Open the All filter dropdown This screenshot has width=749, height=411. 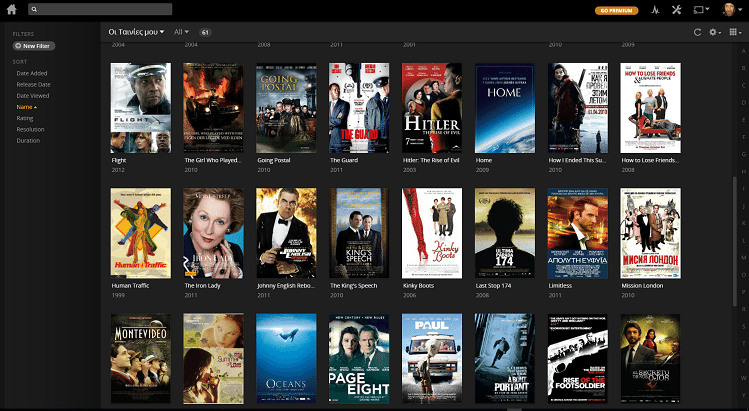pyautogui.click(x=181, y=32)
